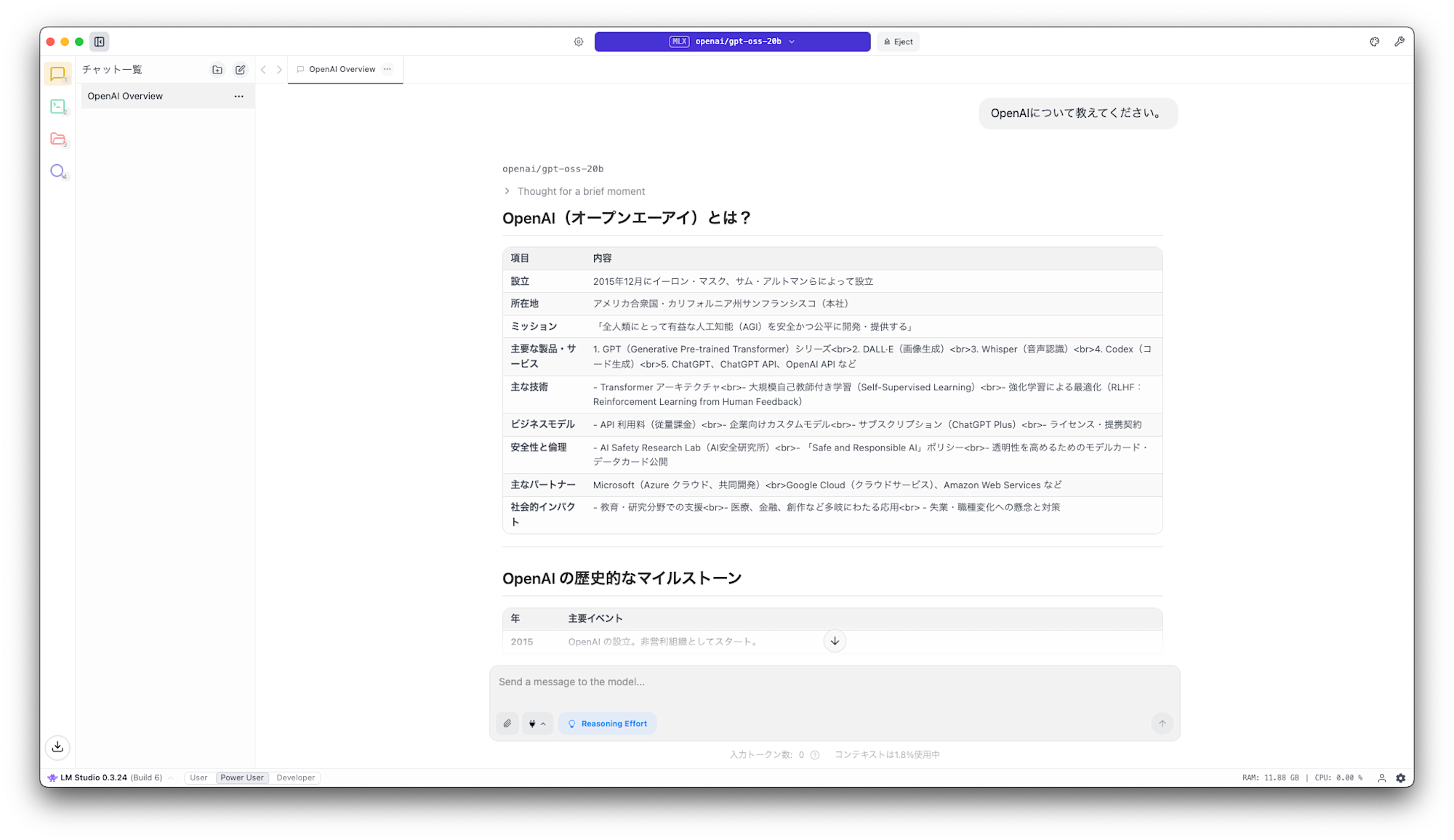Select OpenAI Overview chat in list
This screenshot has width=1454, height=840.
point(167,96)
